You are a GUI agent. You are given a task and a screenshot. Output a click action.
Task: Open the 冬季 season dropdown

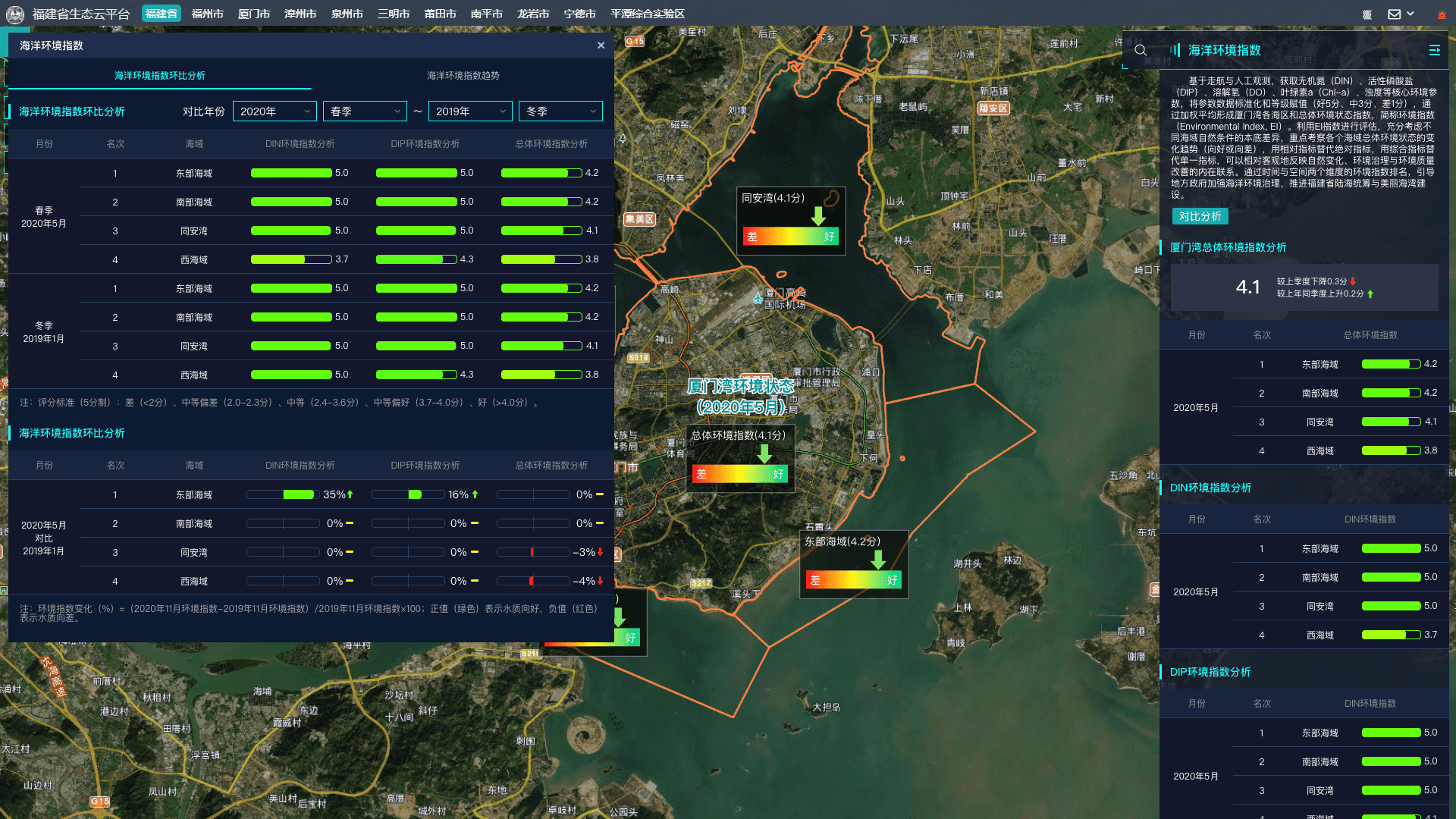click(x=560, y=111)
